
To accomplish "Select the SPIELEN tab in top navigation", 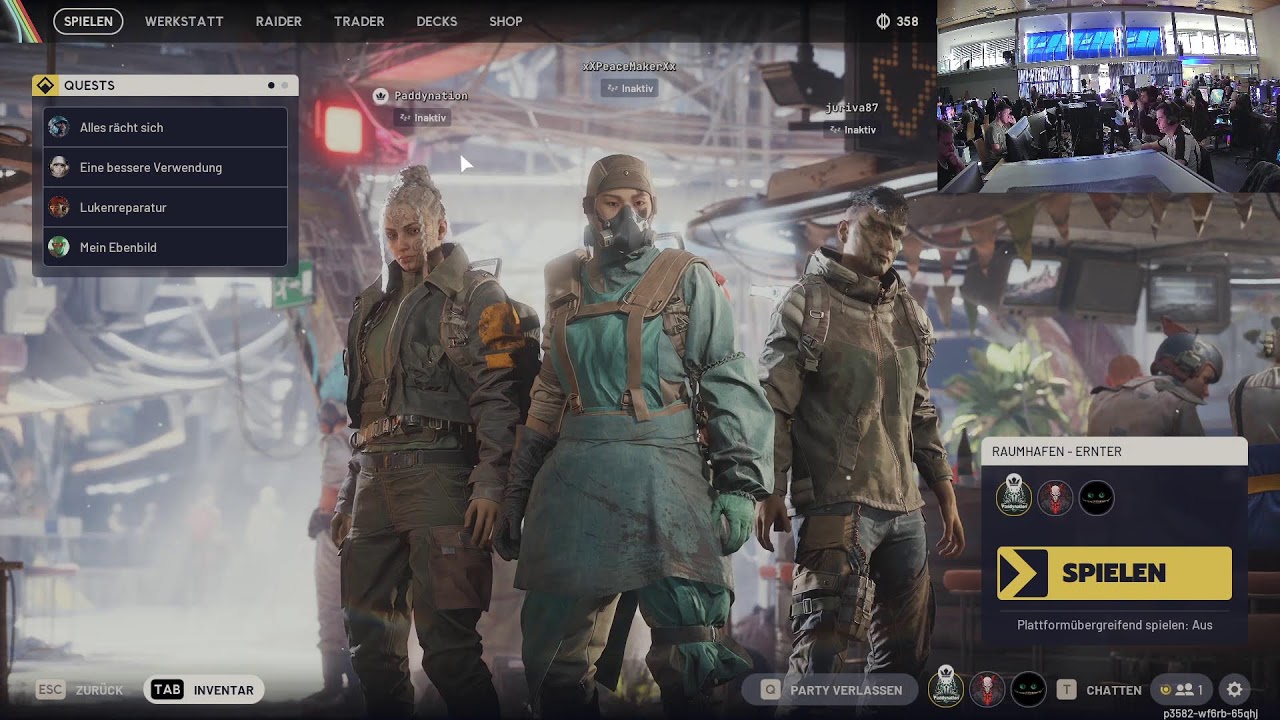I will point(88,21).
